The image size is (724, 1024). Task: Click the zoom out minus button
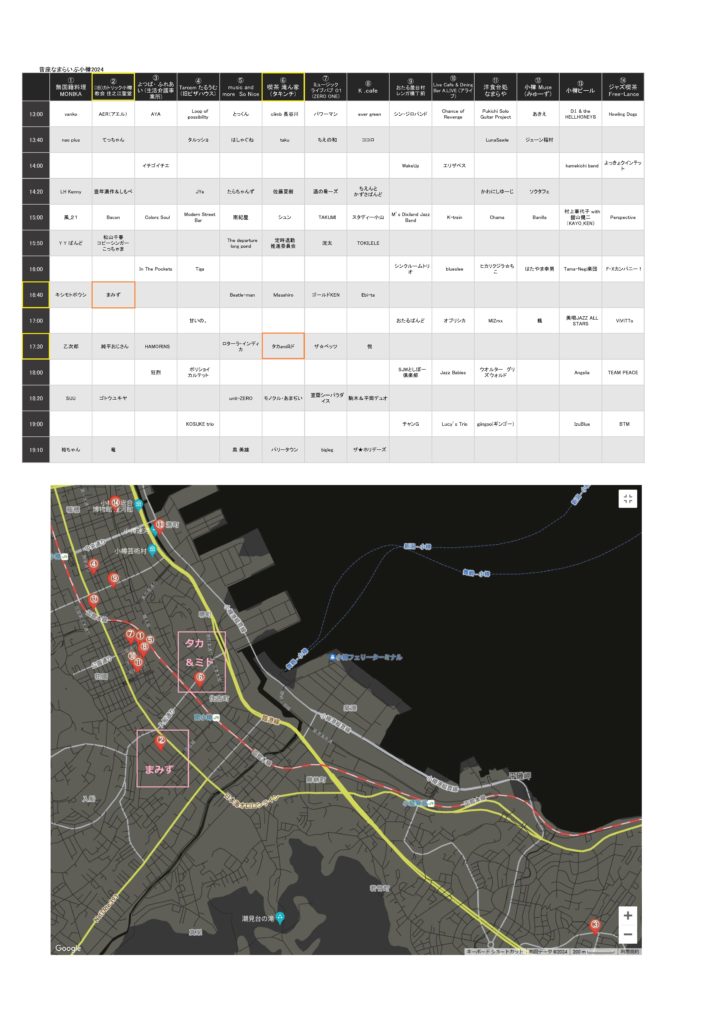point(627,935)
